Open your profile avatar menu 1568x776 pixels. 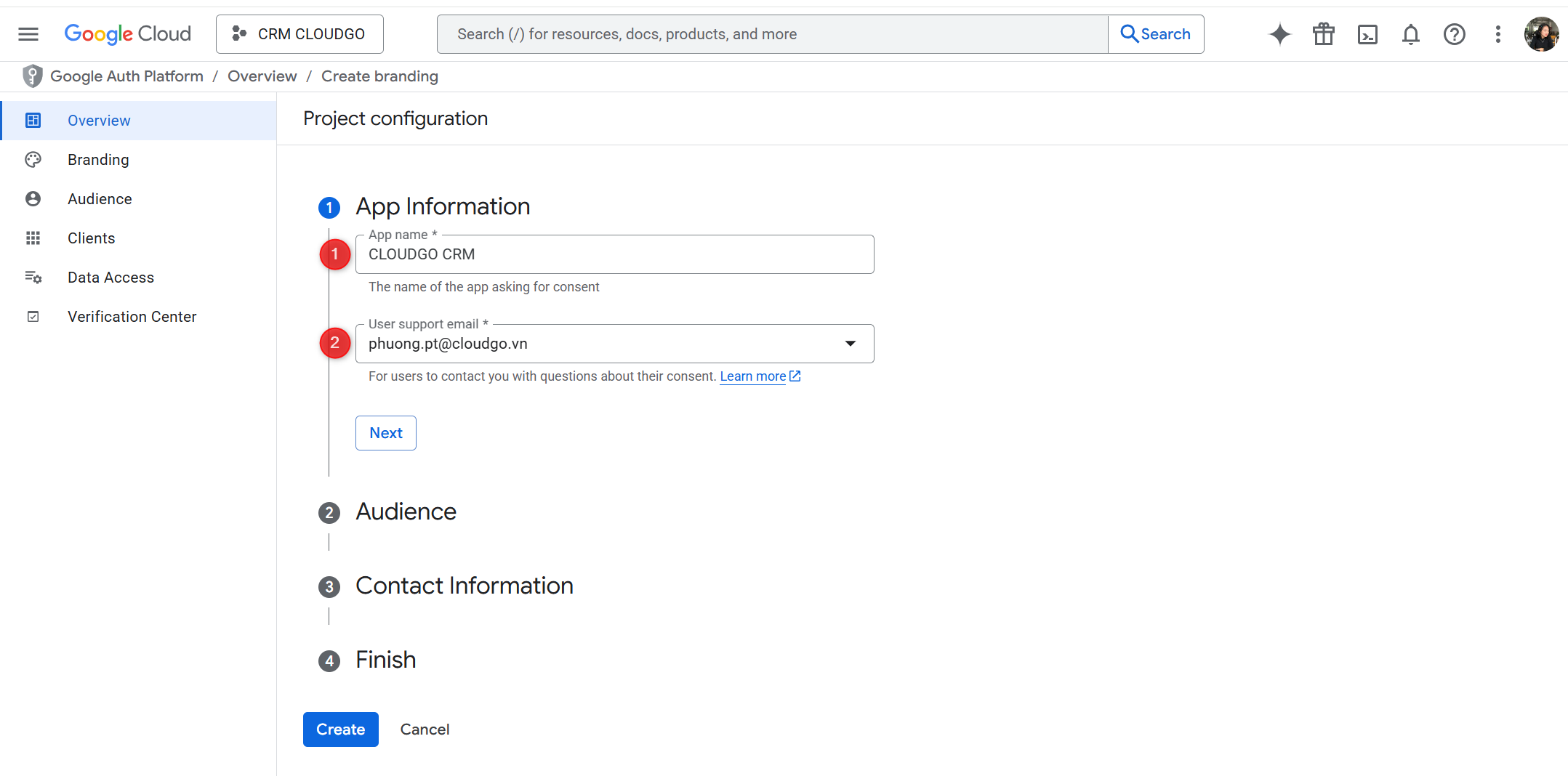click(x=1541, y=33)
